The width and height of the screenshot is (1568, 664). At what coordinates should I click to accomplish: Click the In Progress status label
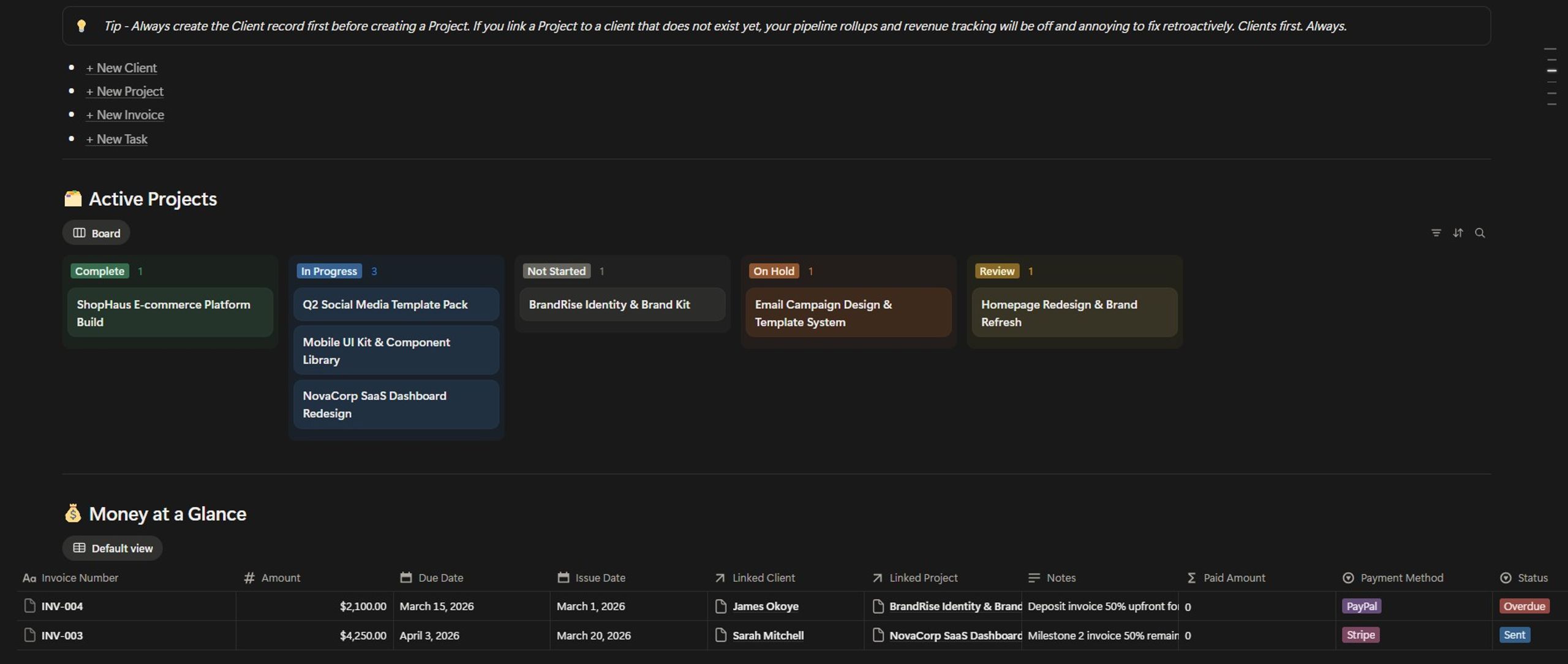point(329,271)
